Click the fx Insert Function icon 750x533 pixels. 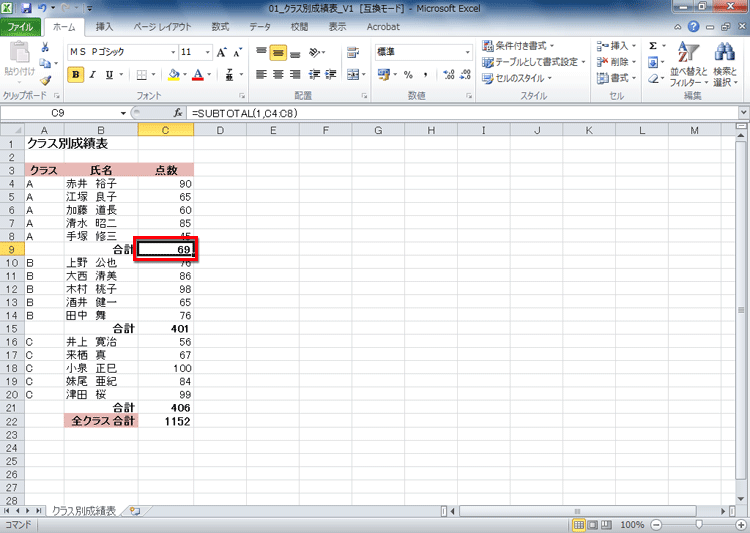tap(178, 113)
